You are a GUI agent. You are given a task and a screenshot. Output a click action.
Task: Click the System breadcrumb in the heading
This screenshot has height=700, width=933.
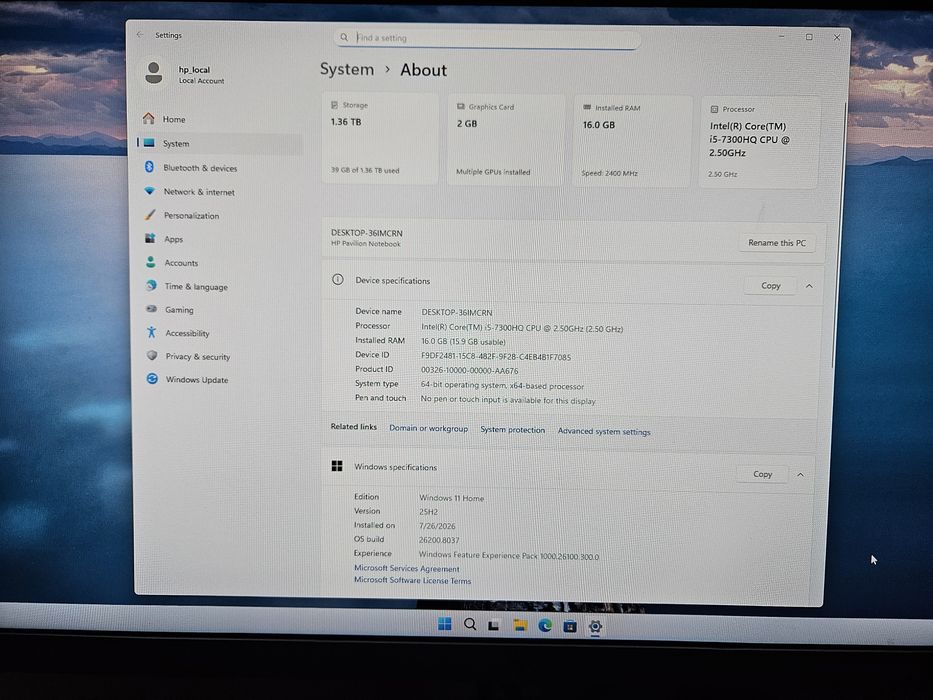click(x=347, y=69)
